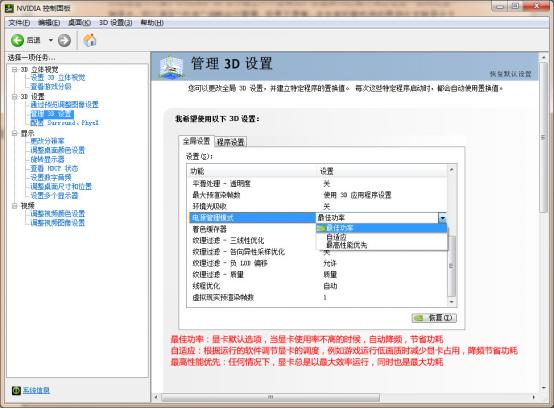
Task: Open 查看 HDCP 状态 in task tree
Action: coord(54,168)
